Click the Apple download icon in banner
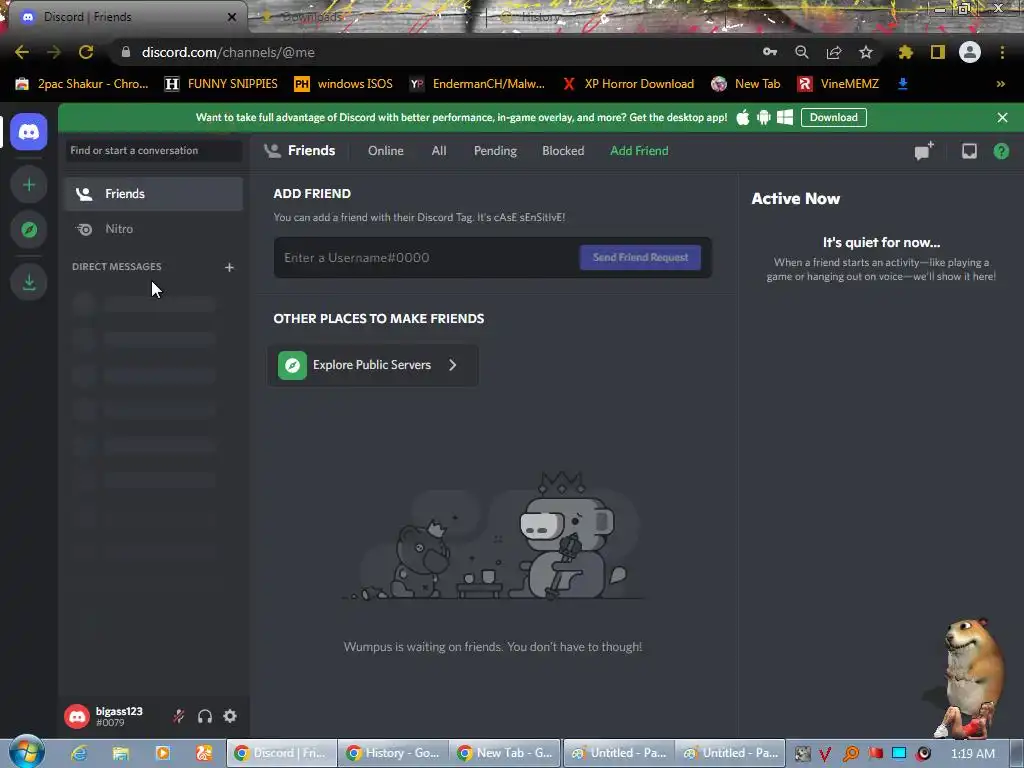 [x=743, y=118]
